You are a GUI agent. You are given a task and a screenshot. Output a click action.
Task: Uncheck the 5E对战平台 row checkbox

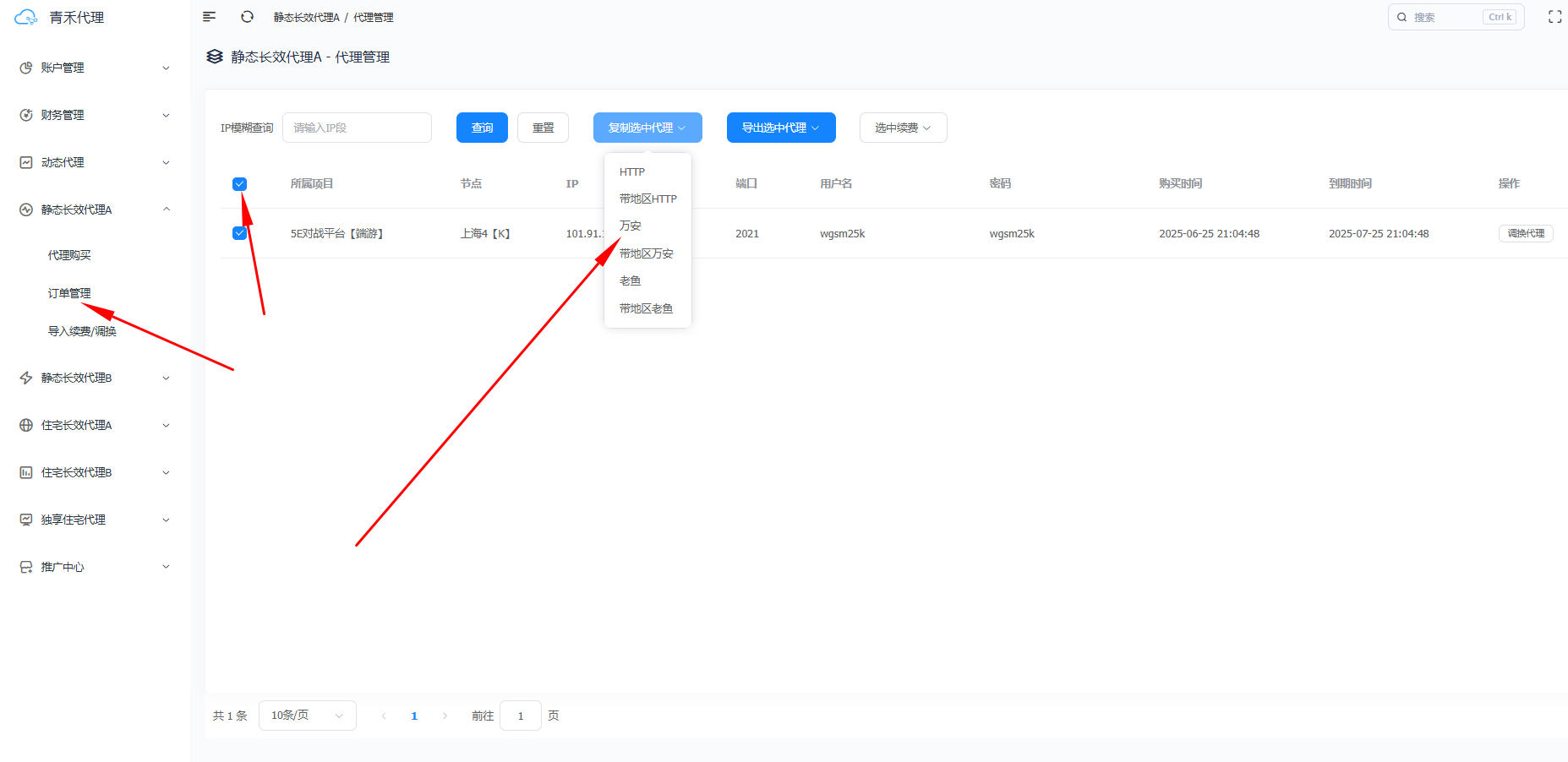point(239,233)
